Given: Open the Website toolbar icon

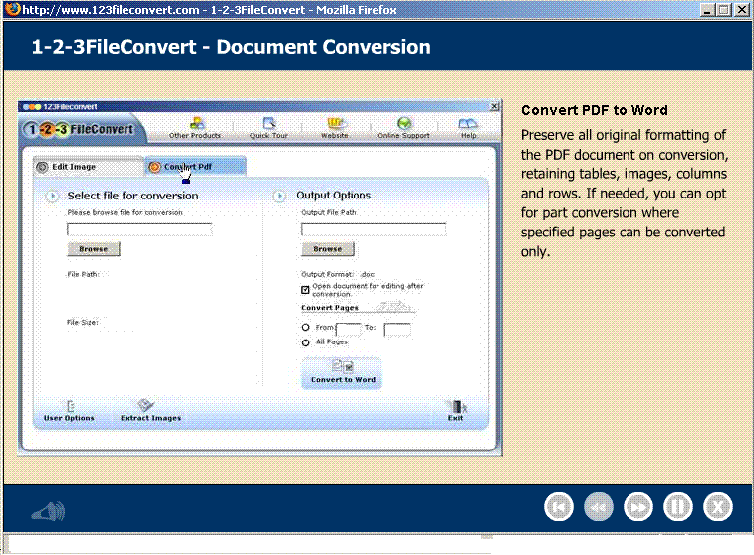Looking at the screenshot, I should click(x=335, y=128).
